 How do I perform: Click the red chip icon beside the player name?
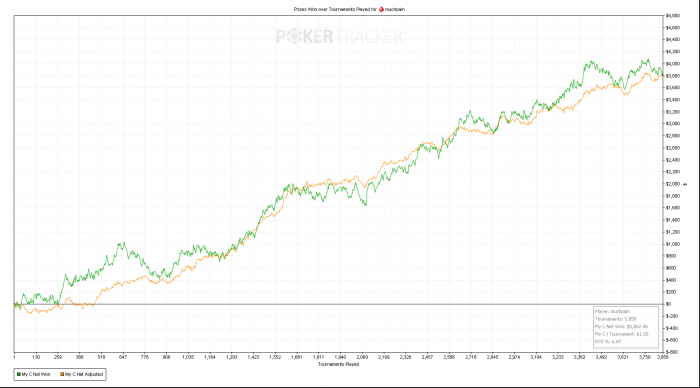381,9
